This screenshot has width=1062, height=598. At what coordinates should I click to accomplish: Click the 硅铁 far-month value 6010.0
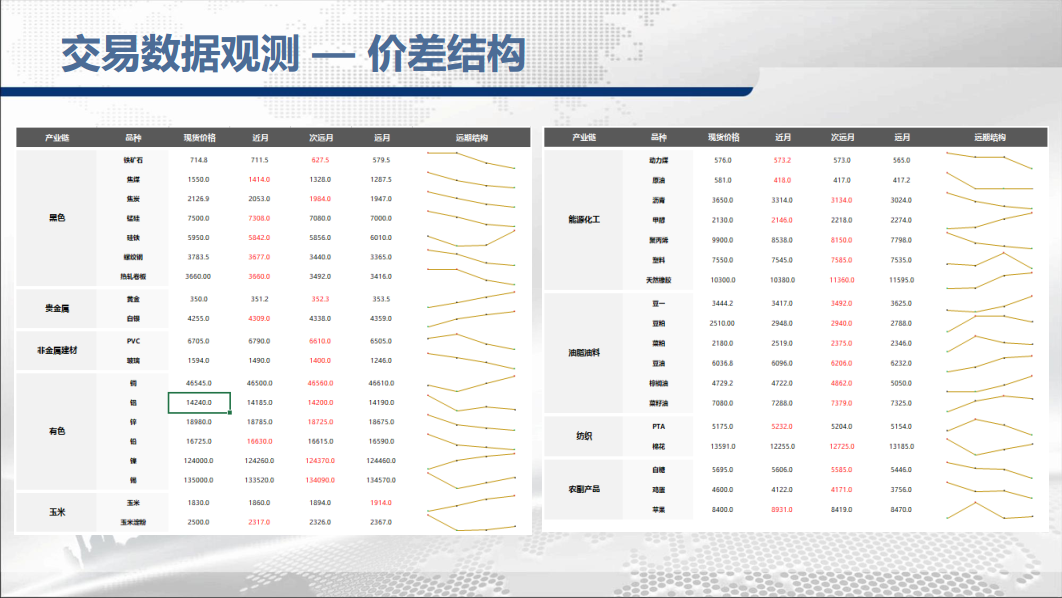[381, 238]
